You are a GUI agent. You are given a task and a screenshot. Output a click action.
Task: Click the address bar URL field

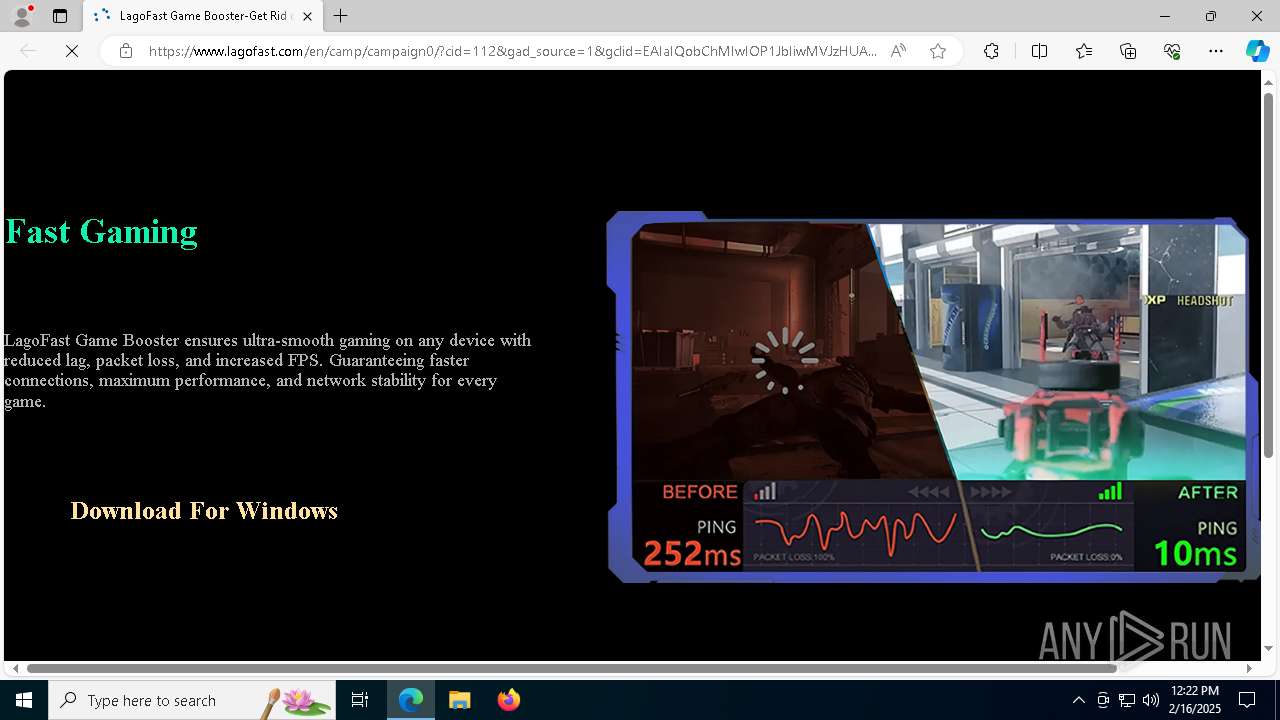click(512, 51)
